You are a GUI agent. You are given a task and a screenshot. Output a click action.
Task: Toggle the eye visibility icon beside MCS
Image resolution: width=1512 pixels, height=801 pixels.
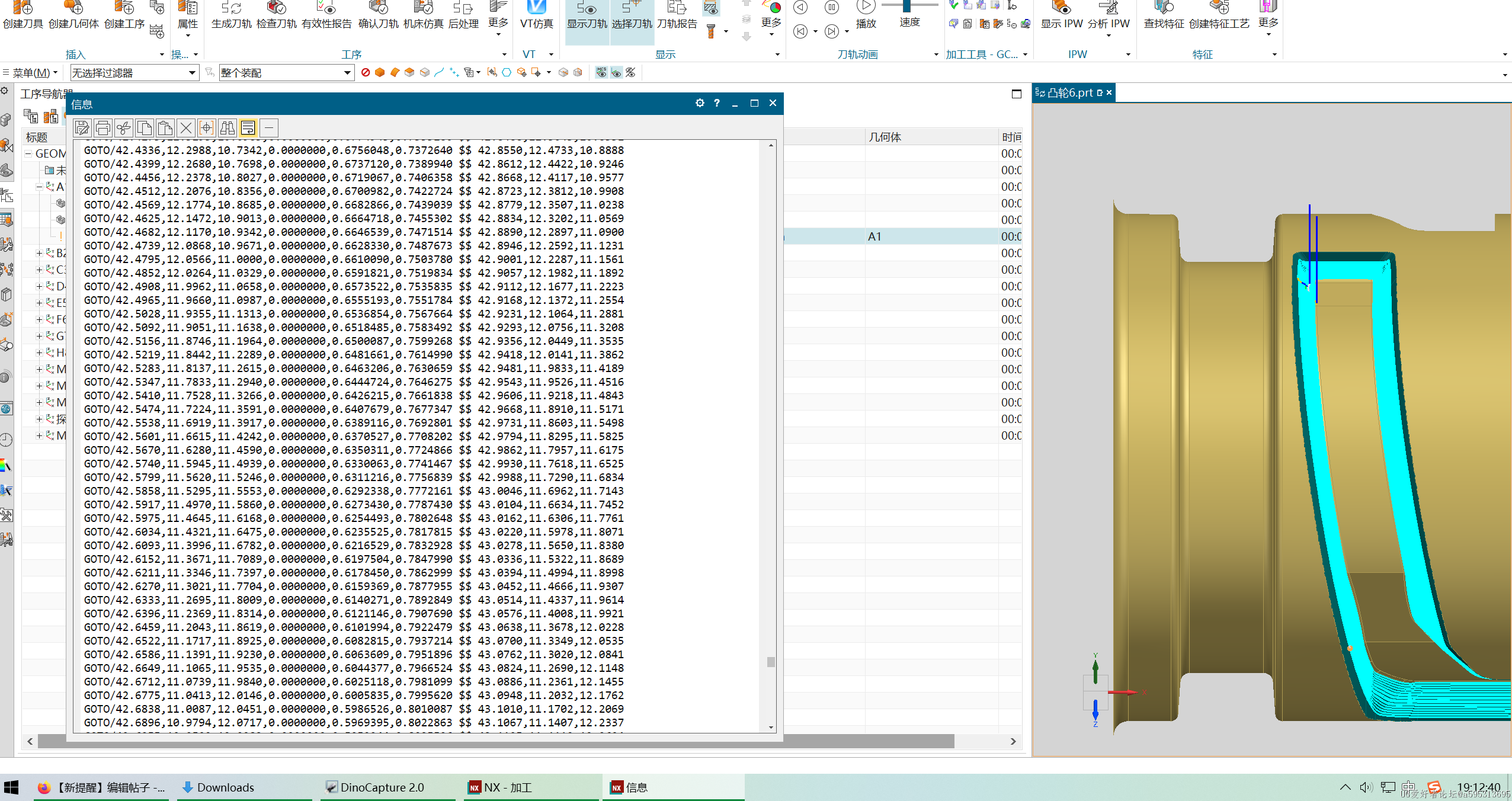pyautogui.click(x=616, y=72)
